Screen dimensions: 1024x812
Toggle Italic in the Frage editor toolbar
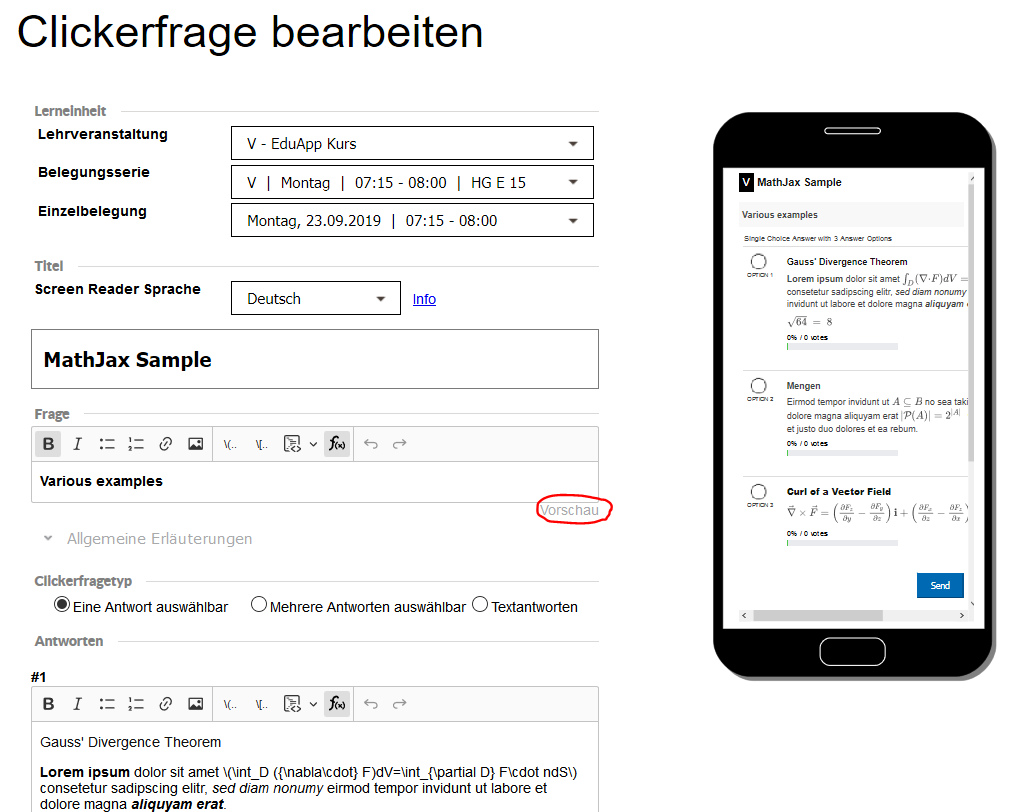(77, 444)
